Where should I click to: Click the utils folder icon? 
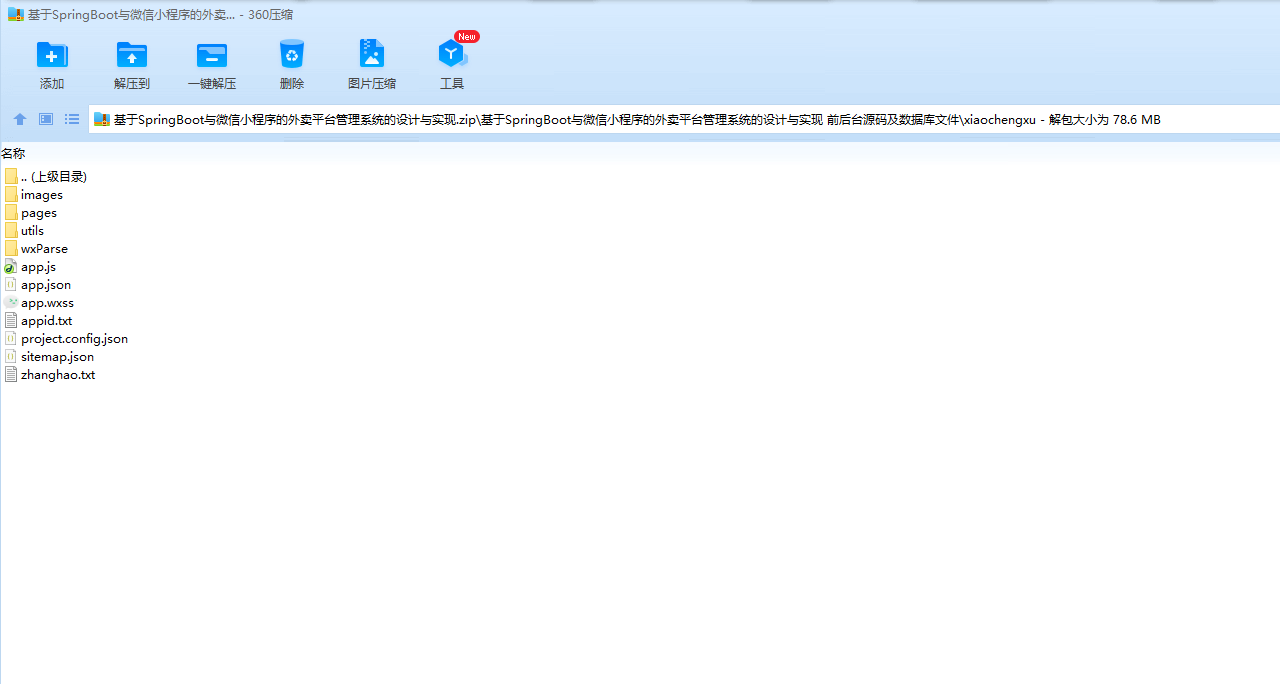[x=11, y=231]
